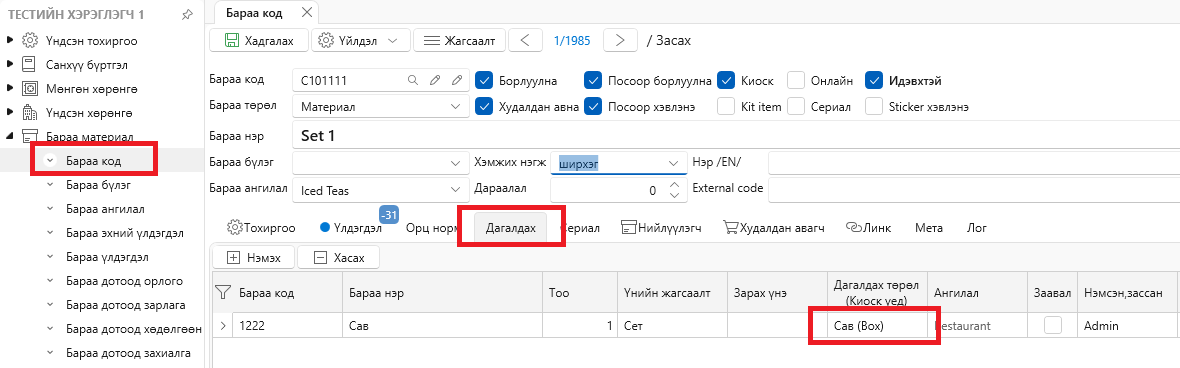Expand row 1222 with its arrow

click(x=223, y=326)
